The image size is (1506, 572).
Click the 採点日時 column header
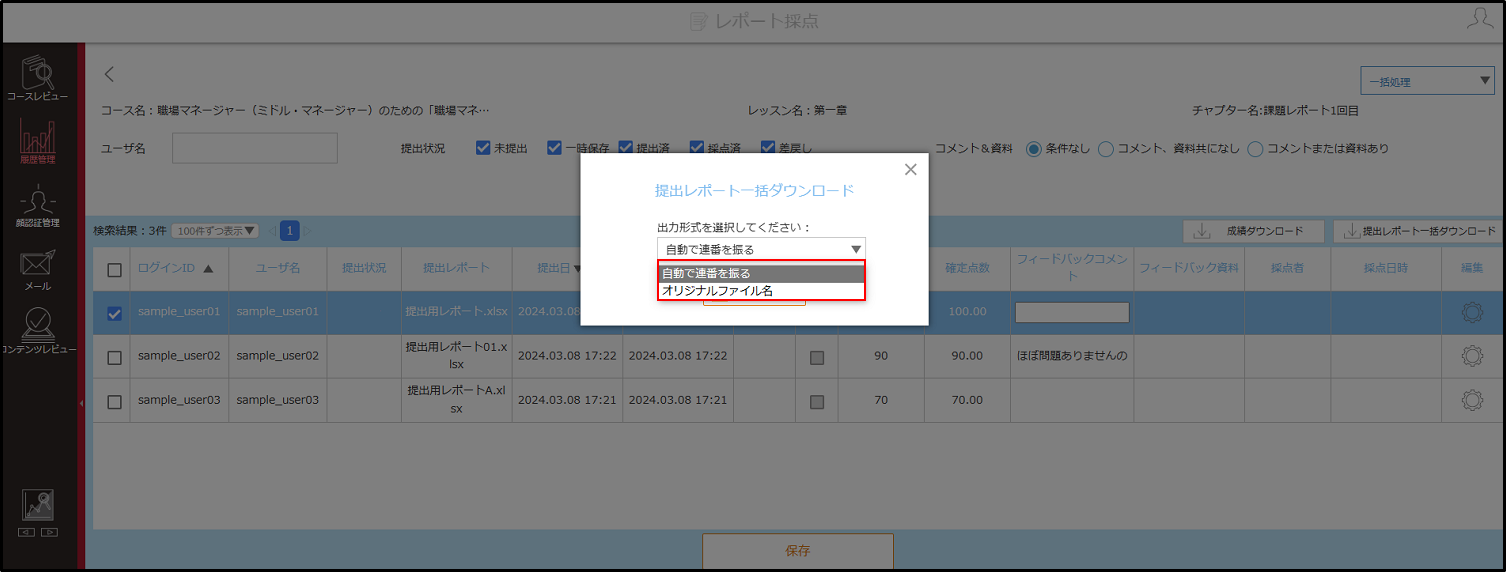[1385, 268]
